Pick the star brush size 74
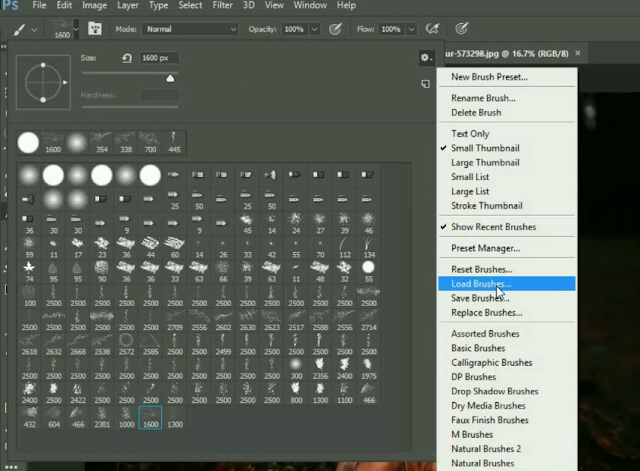The height and width of the screenshot is (471, 640). point(29,272)
